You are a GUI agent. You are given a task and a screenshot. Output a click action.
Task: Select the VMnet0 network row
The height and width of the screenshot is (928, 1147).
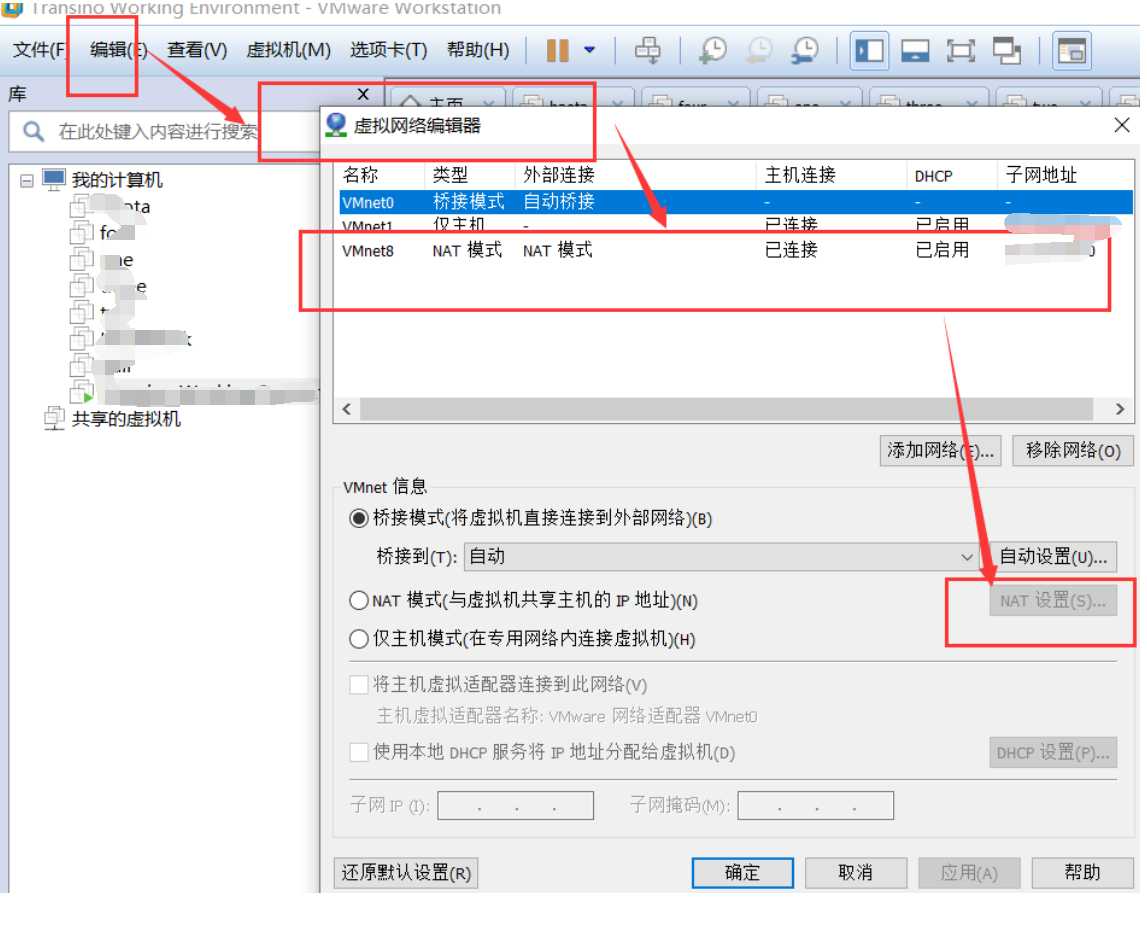pos(735,202)
